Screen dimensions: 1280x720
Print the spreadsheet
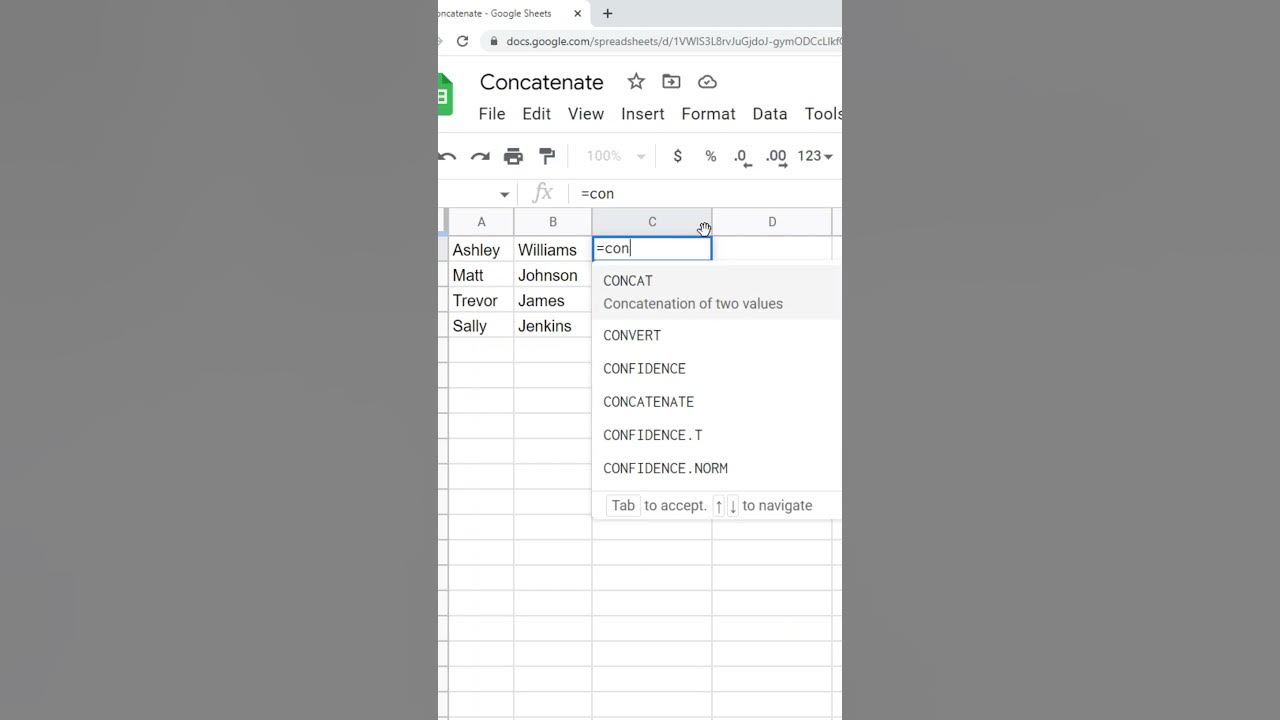(513, 156)
